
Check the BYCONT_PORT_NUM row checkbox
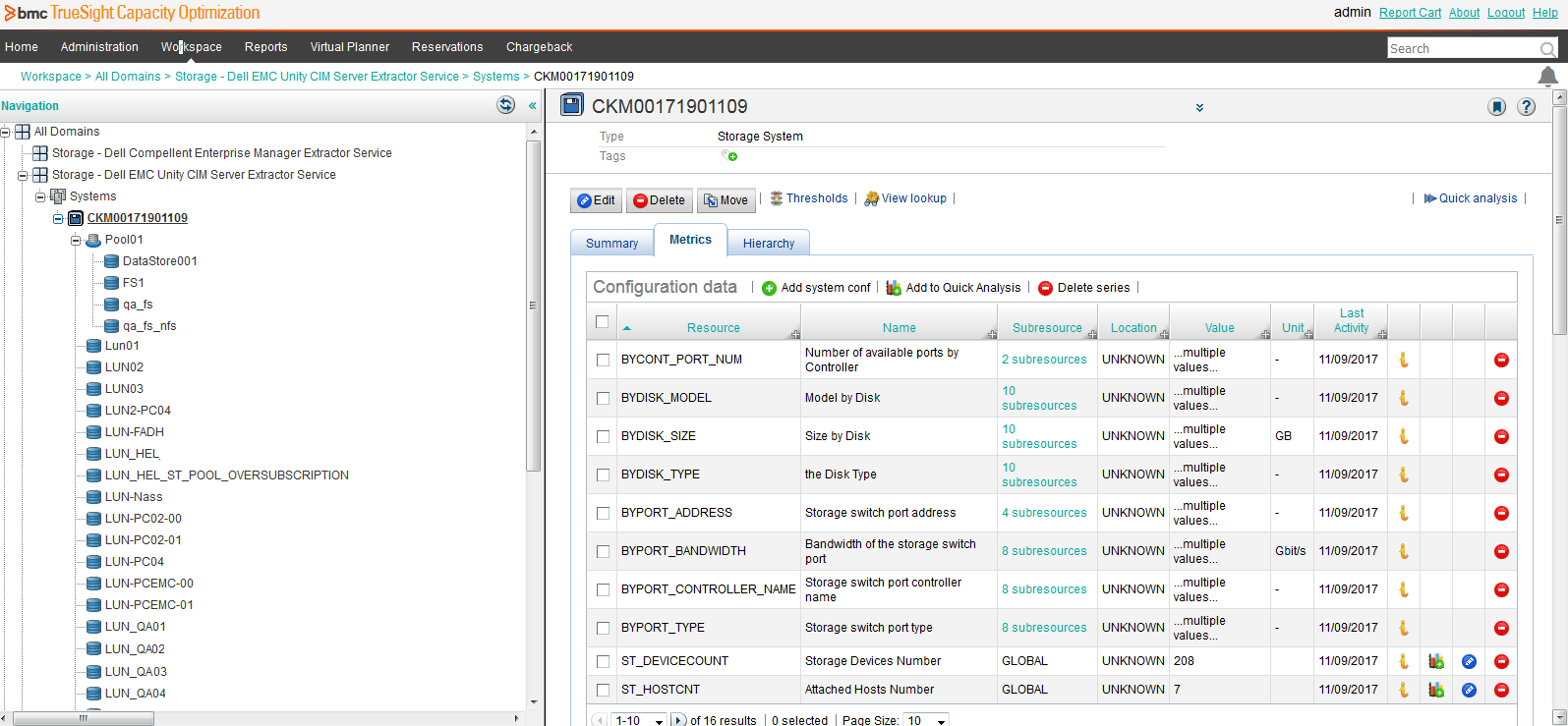click(x=603, y=360)
